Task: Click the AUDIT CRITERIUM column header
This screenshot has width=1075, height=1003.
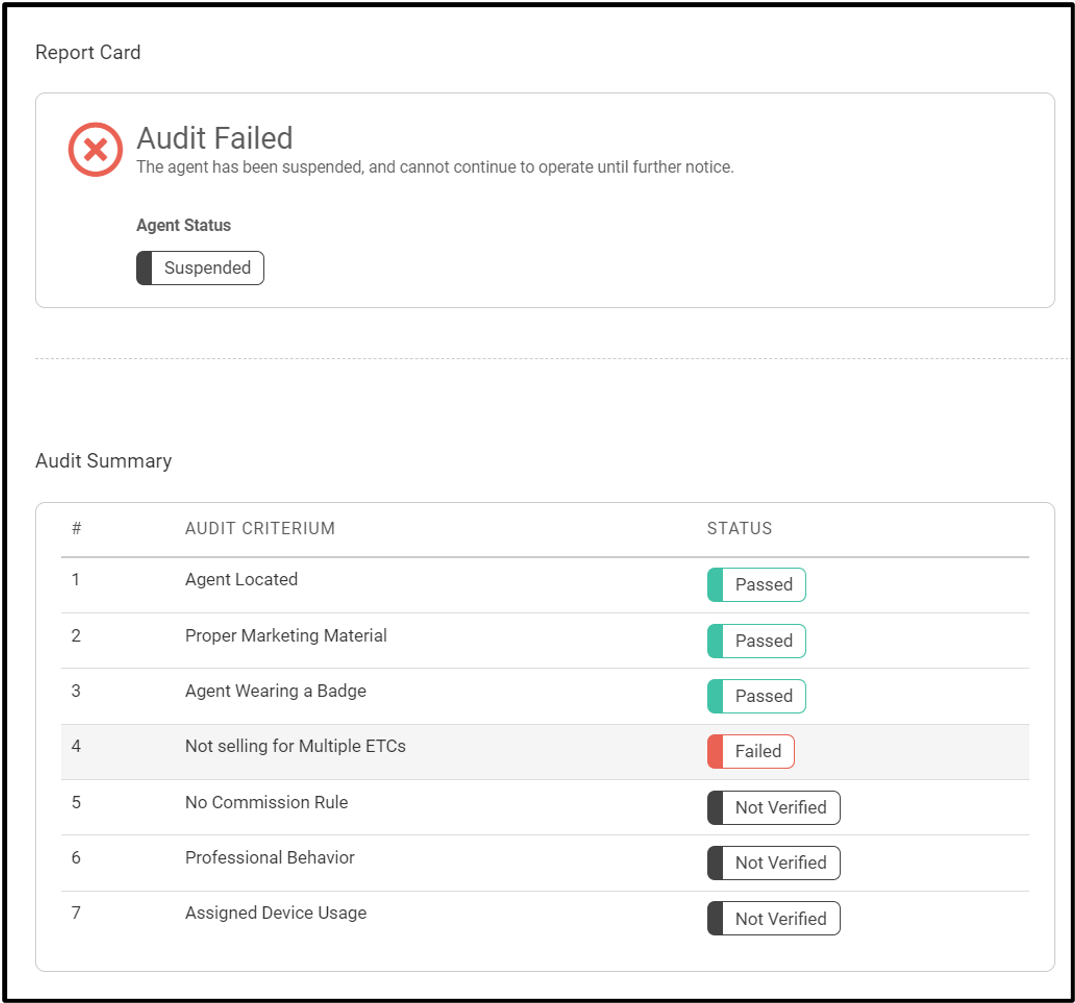Action: click(x=260, y=529)
